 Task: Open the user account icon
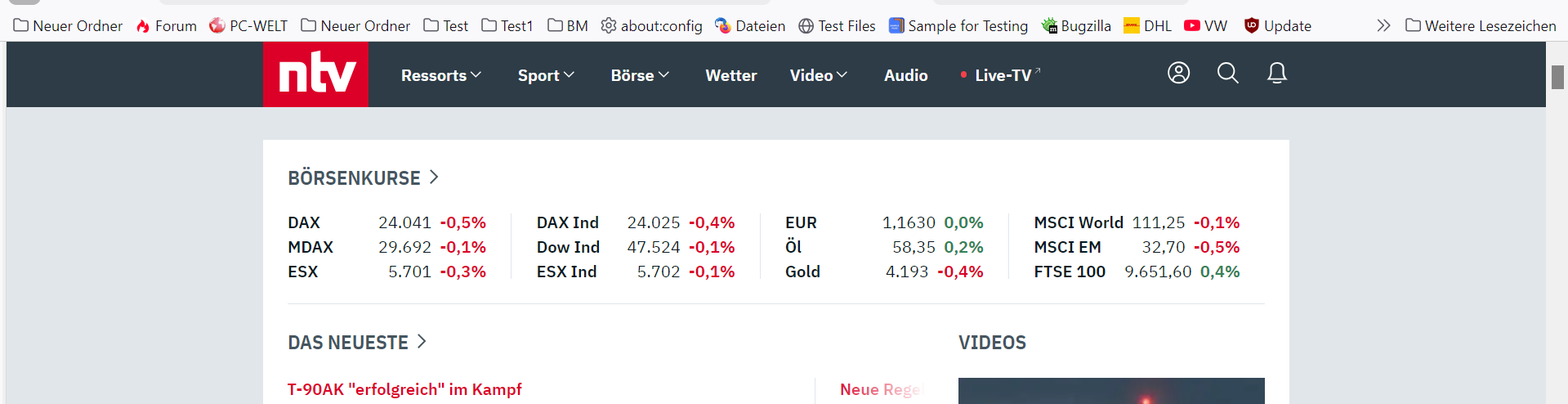(x=1178, y=73)
